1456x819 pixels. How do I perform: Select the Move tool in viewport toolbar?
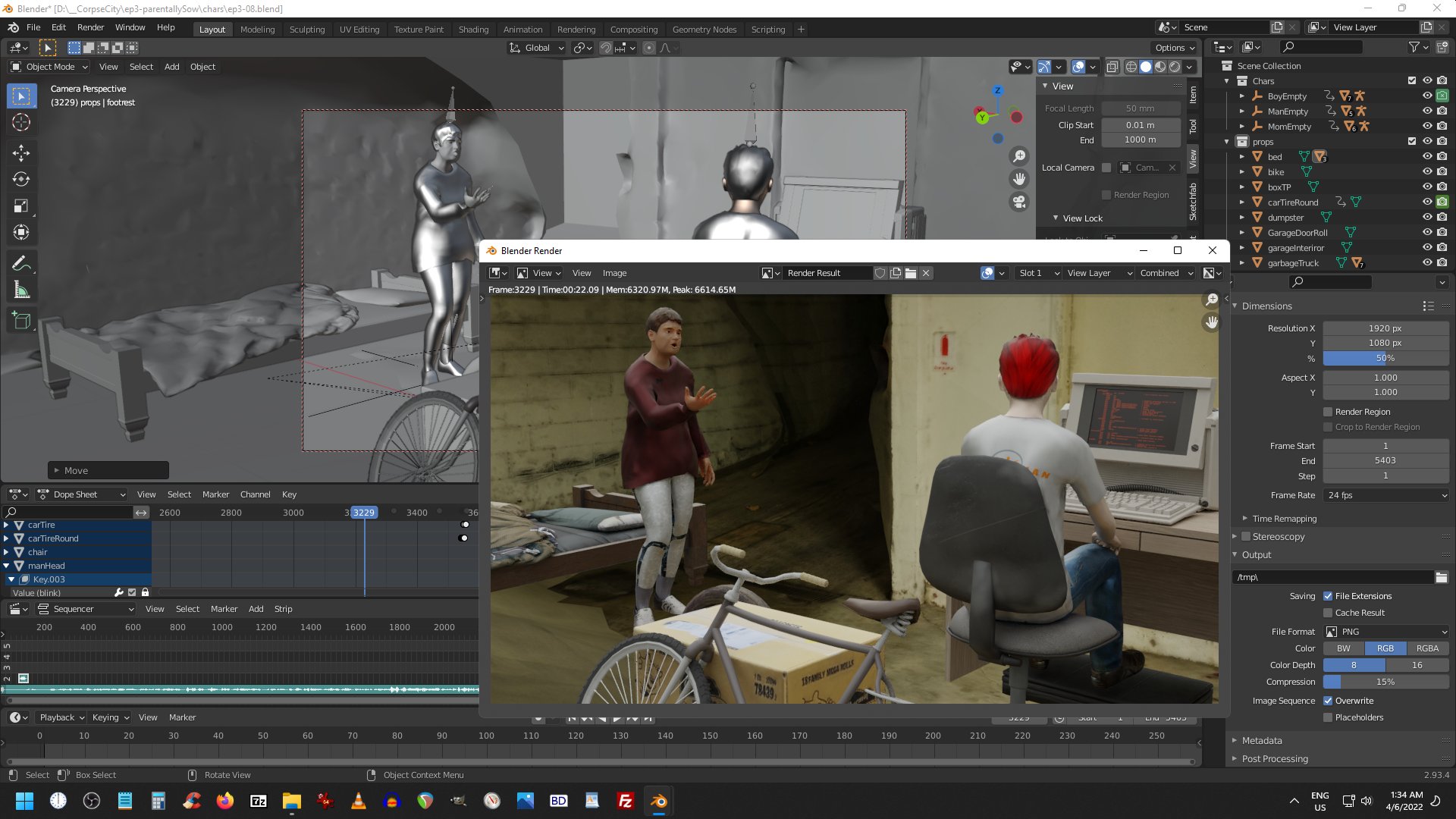click(21, 153)
